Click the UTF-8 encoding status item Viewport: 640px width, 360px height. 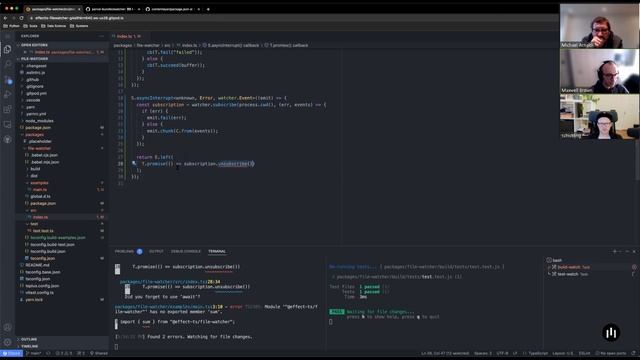coord(502,353)
